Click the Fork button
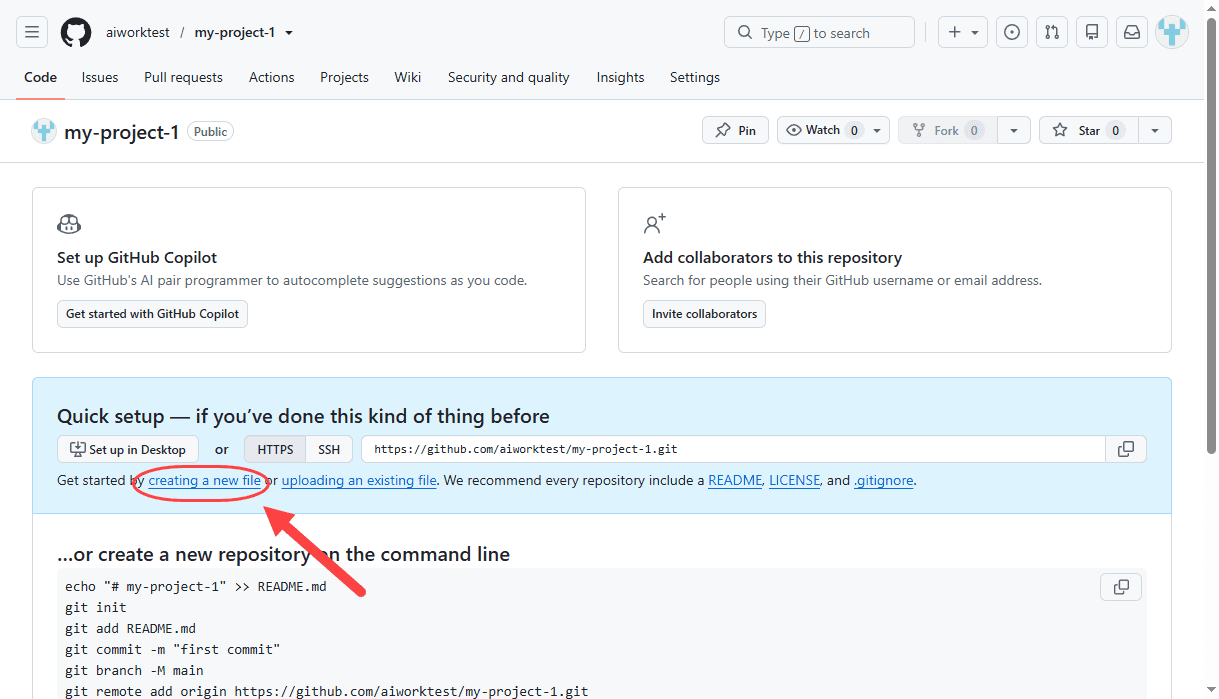1219x699 pixels. pos(948,130)
